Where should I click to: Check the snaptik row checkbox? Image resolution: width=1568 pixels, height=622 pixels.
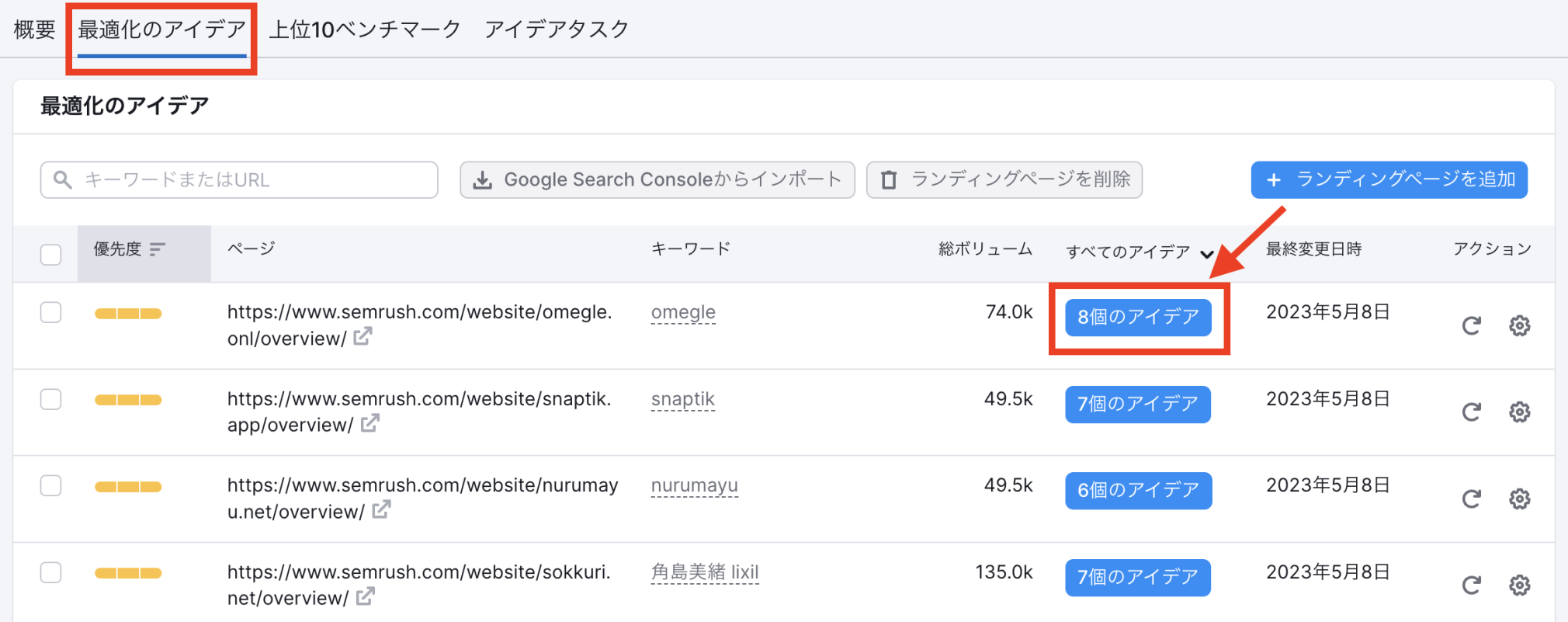50,399
